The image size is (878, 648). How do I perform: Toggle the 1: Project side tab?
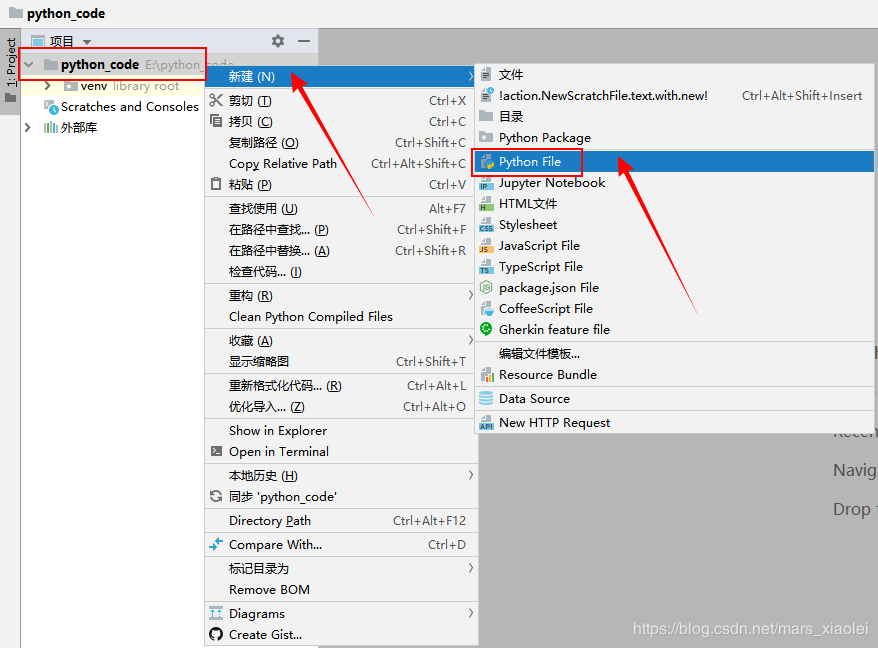[11, 63]
